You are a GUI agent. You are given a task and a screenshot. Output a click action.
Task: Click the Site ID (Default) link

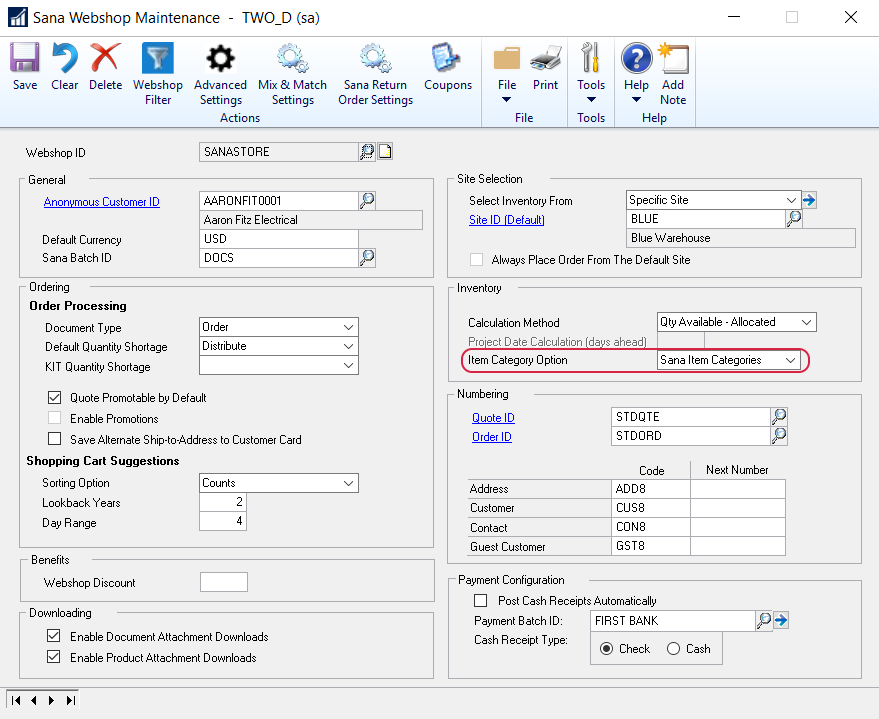pos(506,220)
